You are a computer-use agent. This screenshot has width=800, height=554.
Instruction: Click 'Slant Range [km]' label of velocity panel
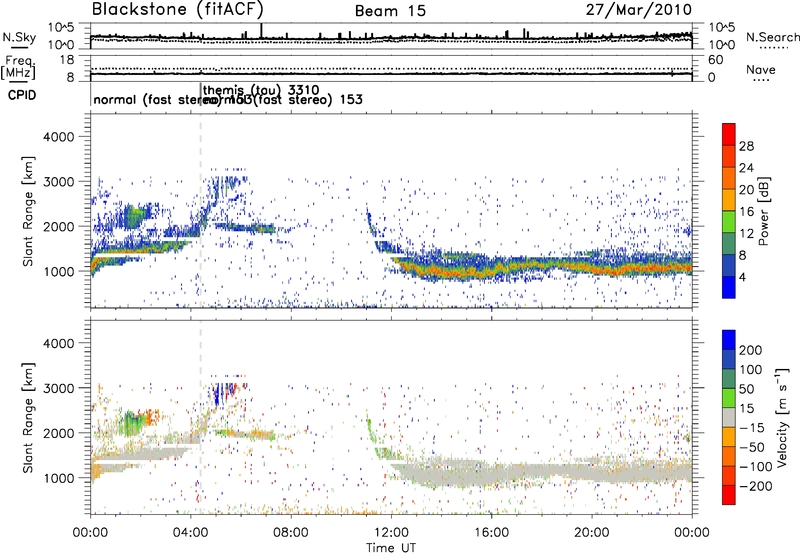[28, 417]
